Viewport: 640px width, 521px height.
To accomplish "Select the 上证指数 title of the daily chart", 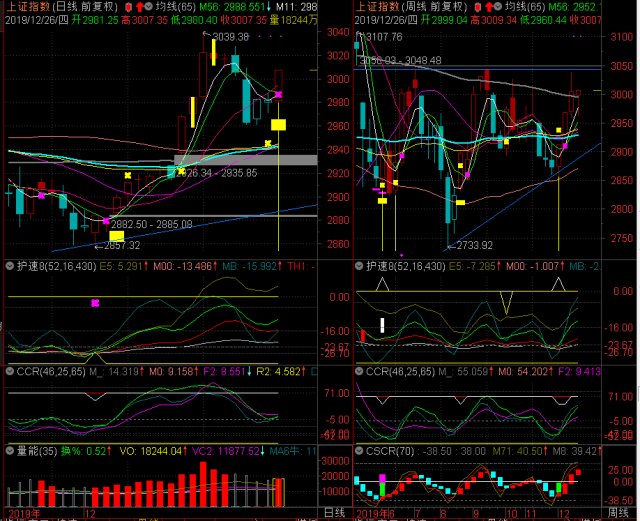I will (28, 6).
